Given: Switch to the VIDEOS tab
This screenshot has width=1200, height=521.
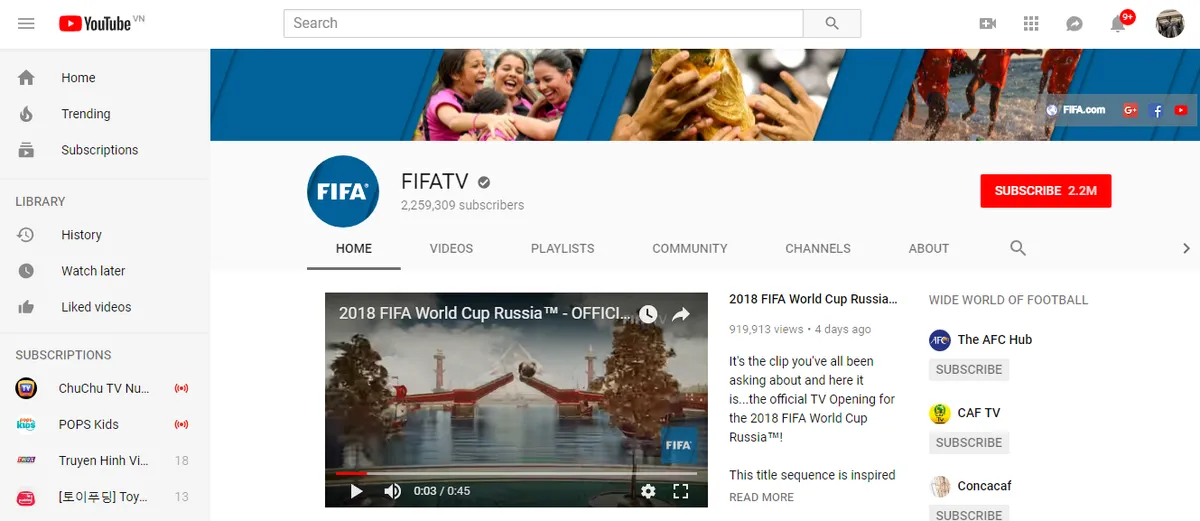Looking at the screenshot, I should pos(451,248).
